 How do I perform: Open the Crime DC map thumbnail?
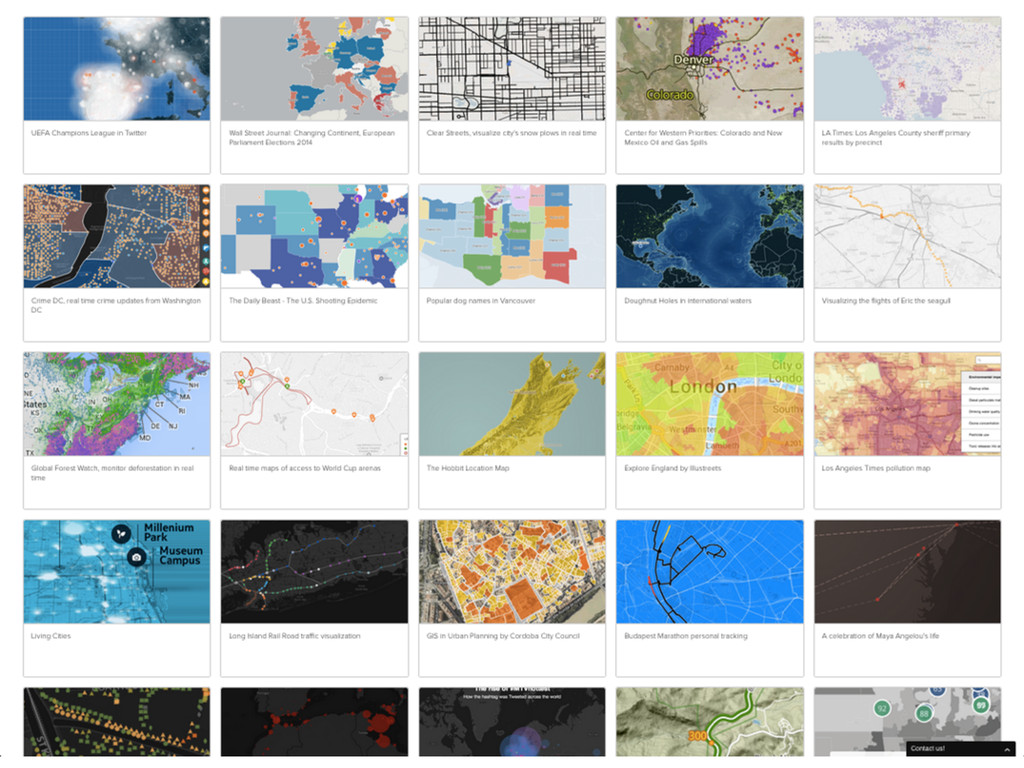pyautogui.click(x=117, y=236)
